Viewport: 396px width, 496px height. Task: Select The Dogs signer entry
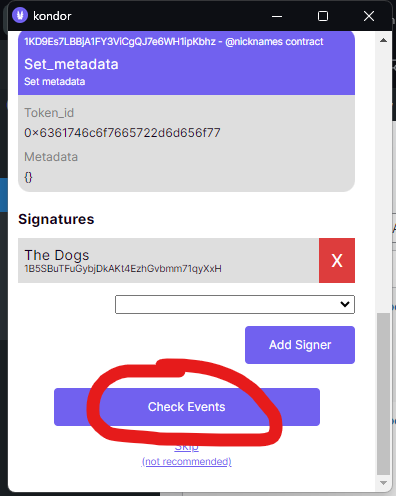(x=168, y=260)
